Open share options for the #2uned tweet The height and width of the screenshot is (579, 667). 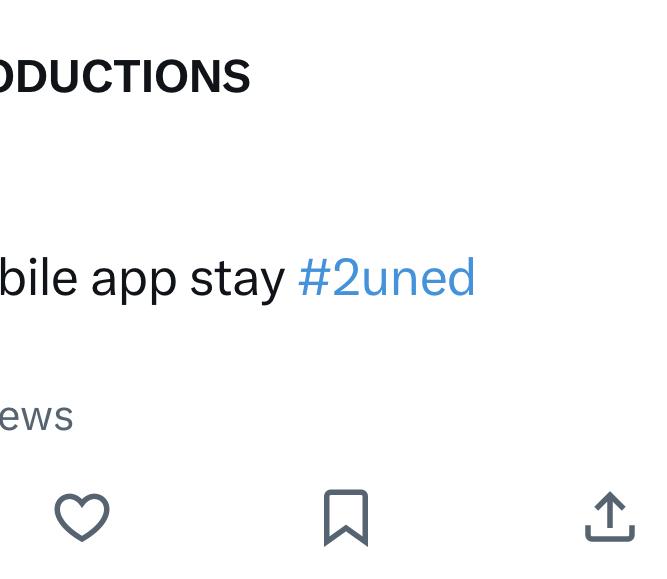pos(609,517)
